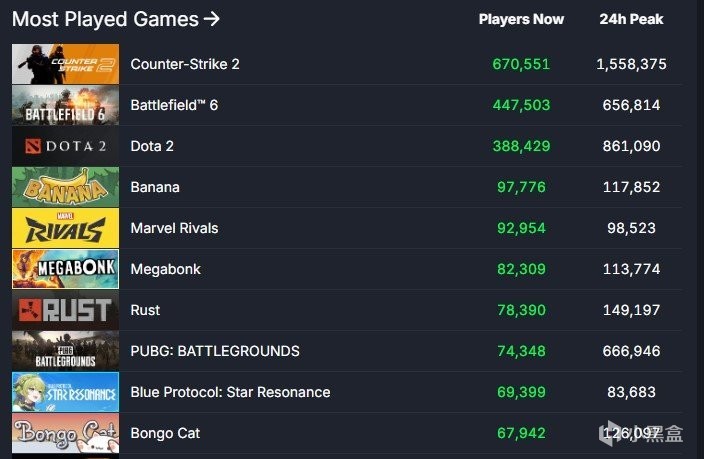Open the Counter-Strike 2 game thumbnail
704x459 pixels.
65,64
